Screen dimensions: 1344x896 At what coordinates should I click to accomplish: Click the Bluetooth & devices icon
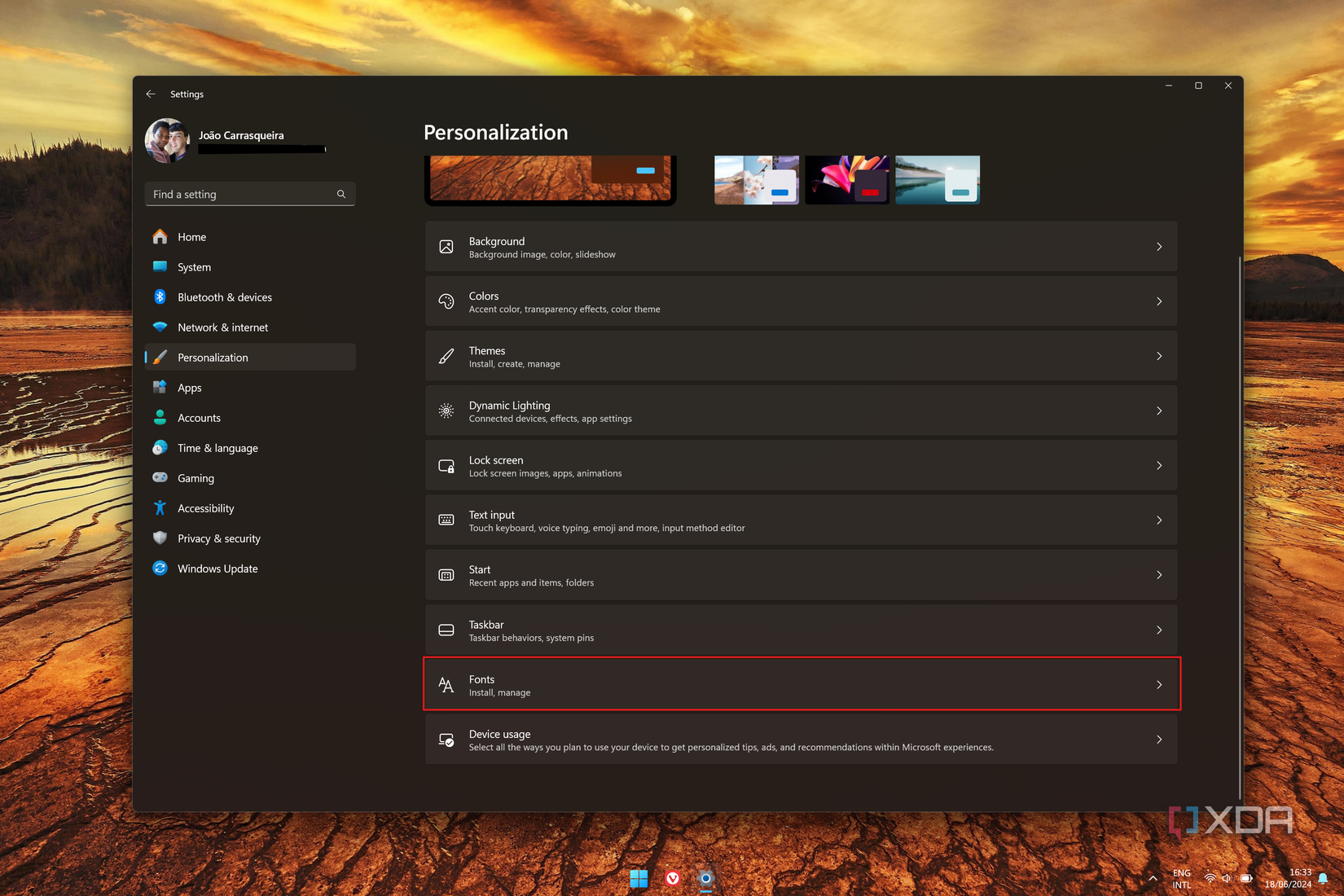tap(160, 296)
